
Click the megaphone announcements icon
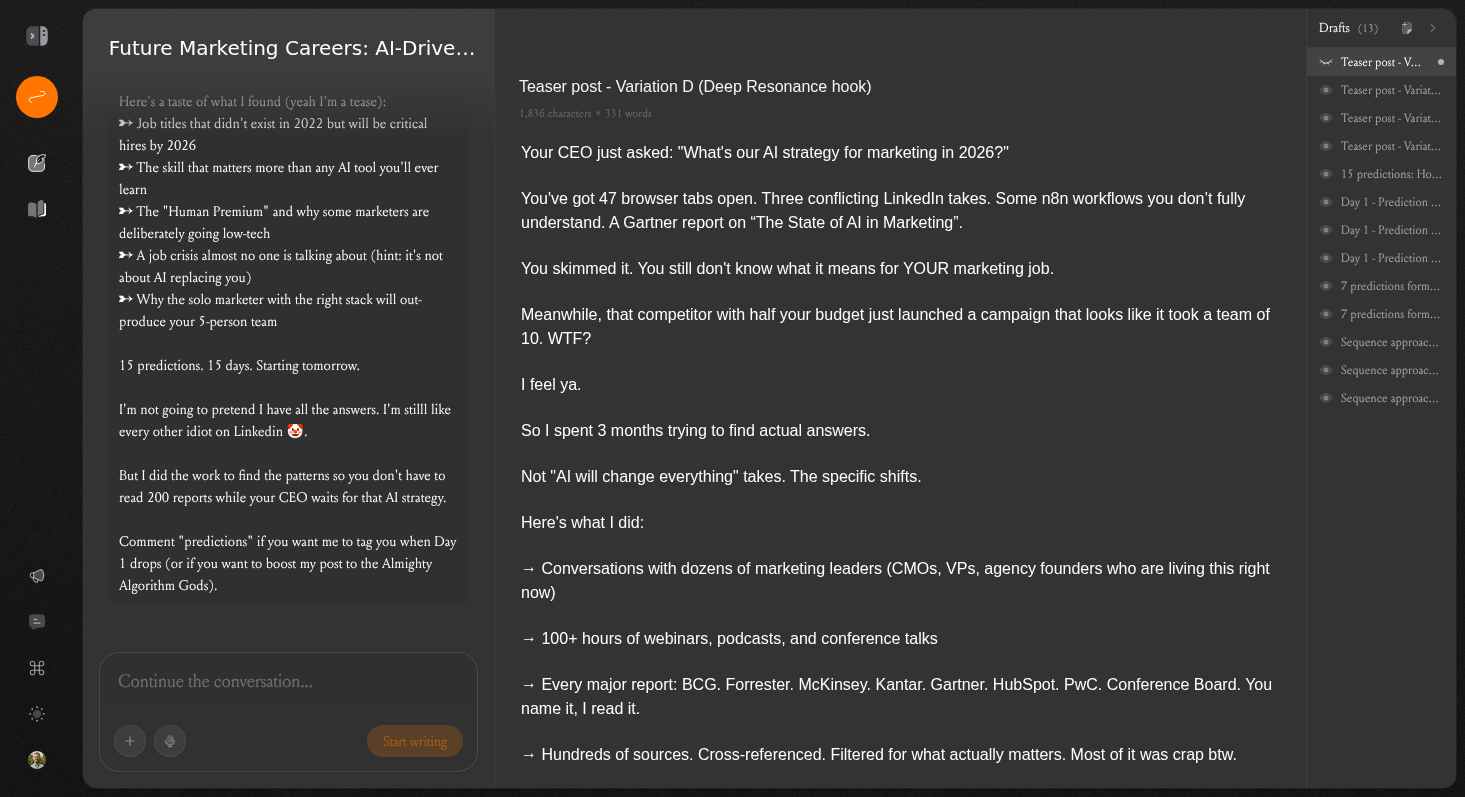point(37,576)
